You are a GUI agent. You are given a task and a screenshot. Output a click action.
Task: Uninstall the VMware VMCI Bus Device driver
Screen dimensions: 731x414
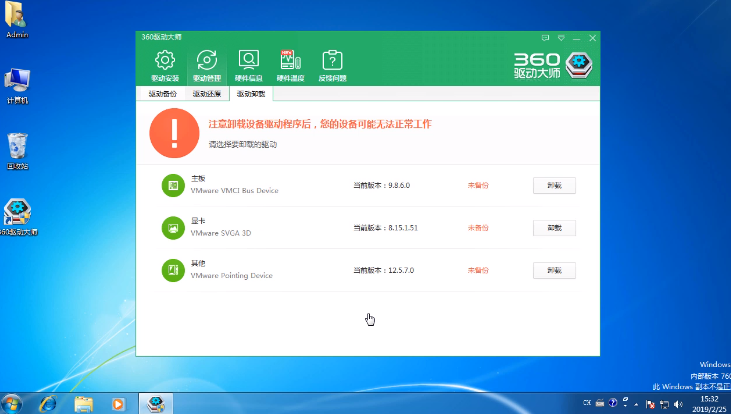point(554,185)
